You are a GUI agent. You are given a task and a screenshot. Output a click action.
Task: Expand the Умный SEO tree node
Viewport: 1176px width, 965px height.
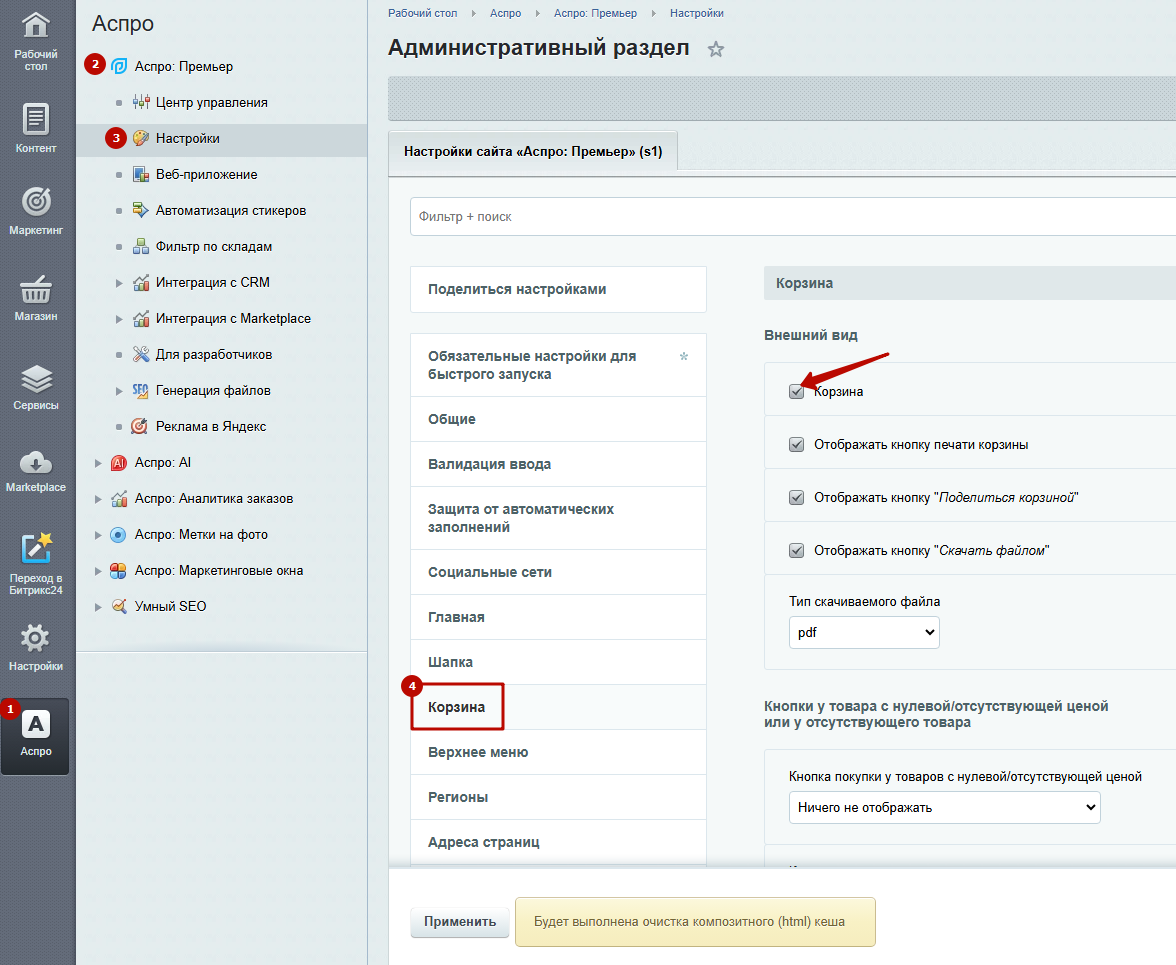(98, 607)
